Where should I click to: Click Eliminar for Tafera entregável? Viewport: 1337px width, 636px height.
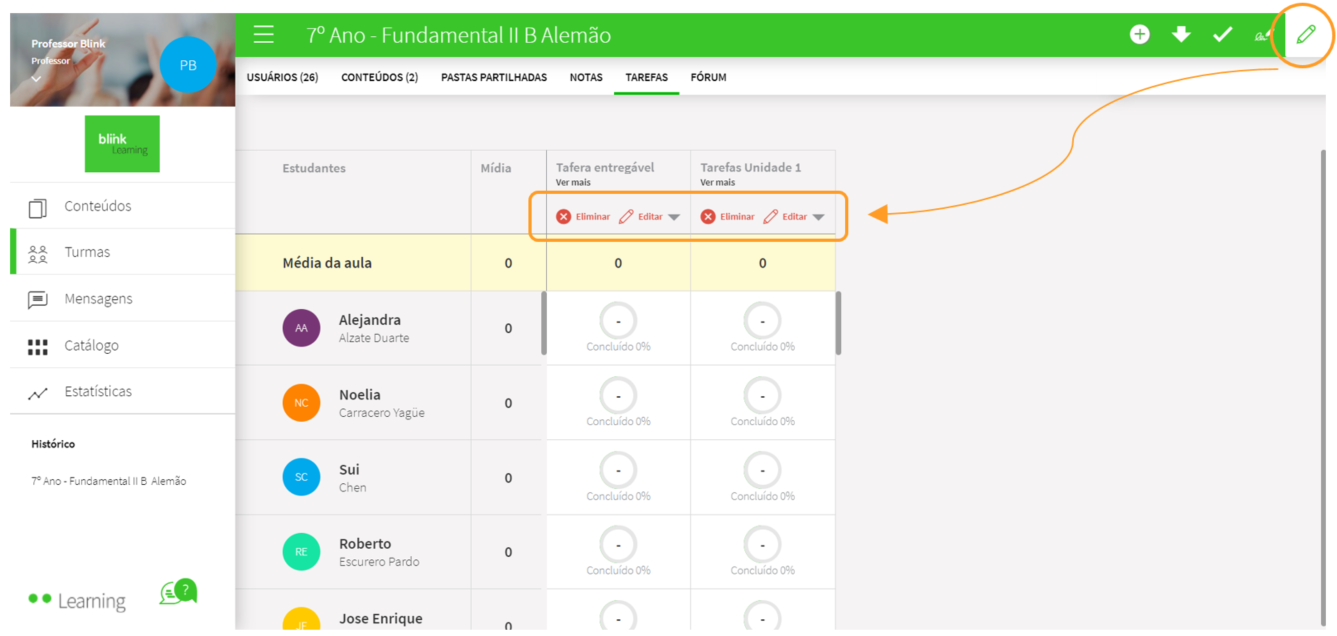click(583, 217)
